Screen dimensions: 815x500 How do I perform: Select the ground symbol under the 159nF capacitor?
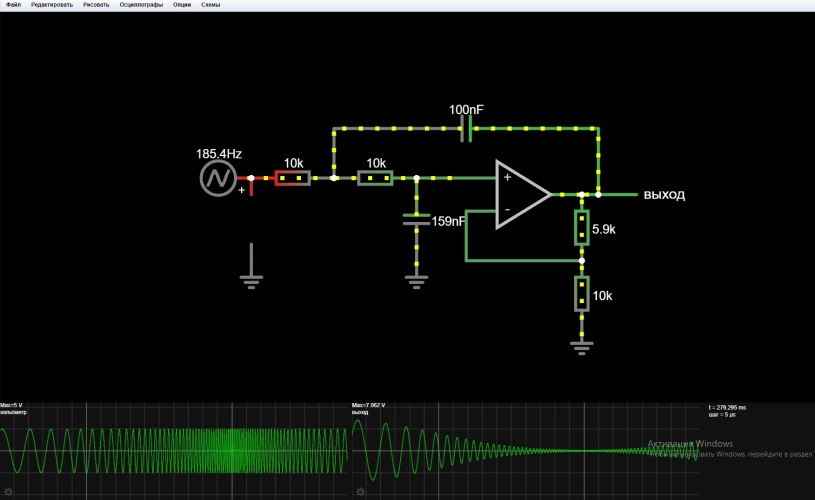(416, 281)
